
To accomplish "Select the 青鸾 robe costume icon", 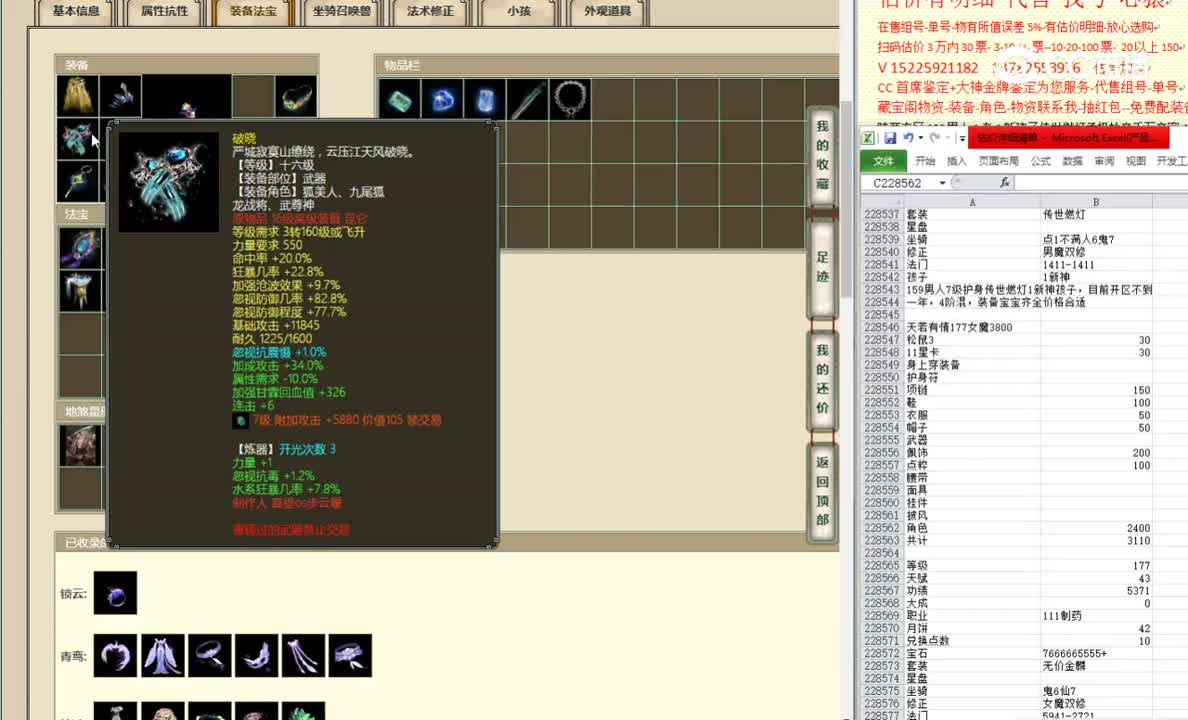I will tap(163, 656).
